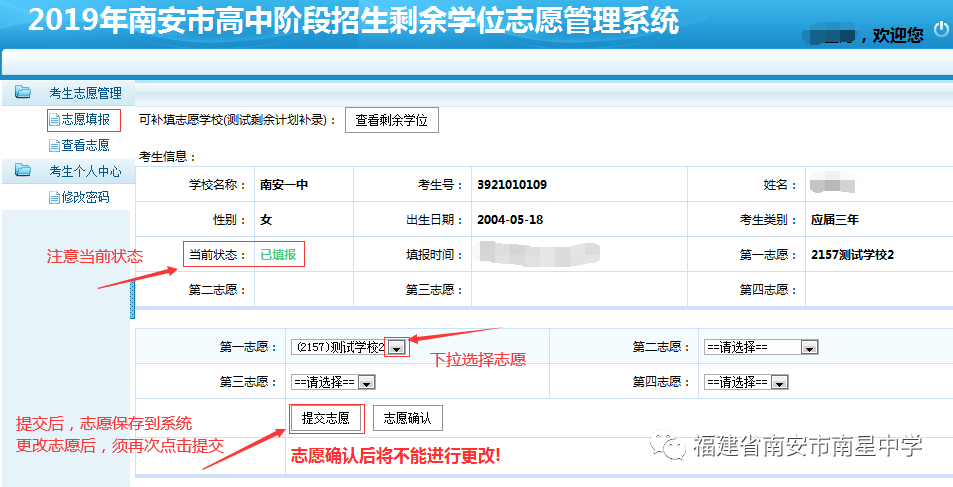
Task: Click the warning 志愿确认后将不能进行更改!
Action: pyautogui.click(x=396, y=456)
